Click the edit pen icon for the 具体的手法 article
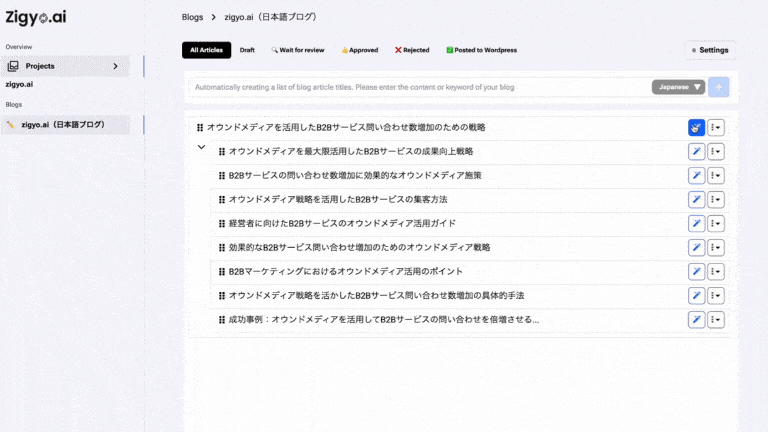The image size is (768, 432). 696,296
